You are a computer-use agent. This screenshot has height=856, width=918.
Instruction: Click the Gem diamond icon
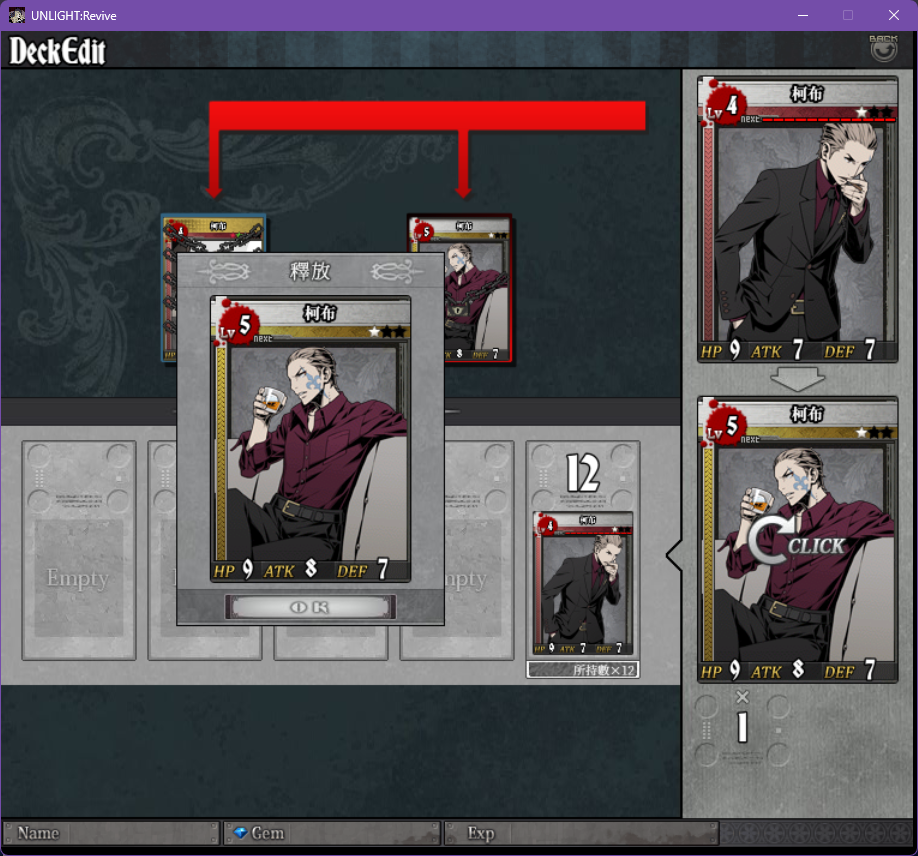(240, 833)
